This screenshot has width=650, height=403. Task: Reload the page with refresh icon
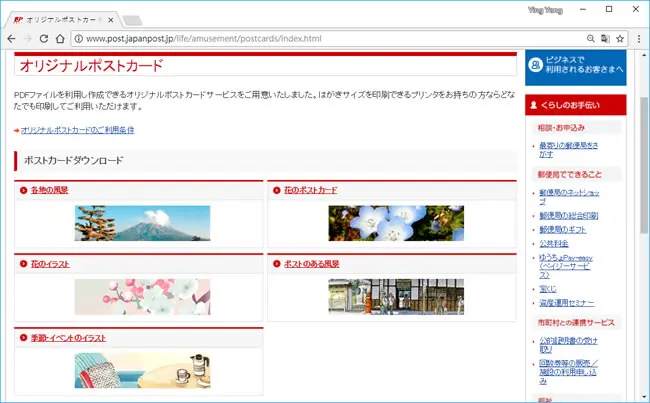44,39
